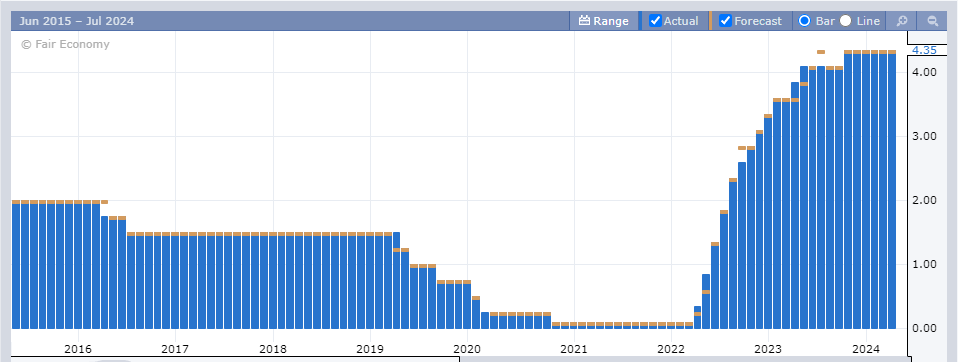Click the blue Actual color strip

(x=640, y=21)
